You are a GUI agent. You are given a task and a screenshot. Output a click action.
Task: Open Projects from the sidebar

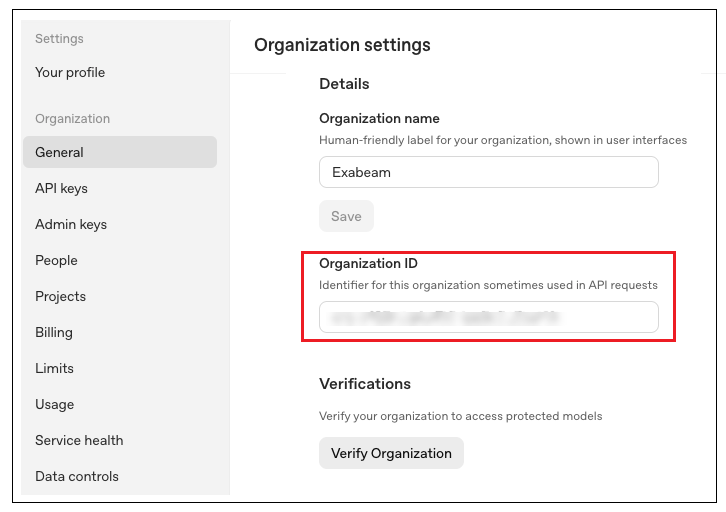(x=60, y=296)
